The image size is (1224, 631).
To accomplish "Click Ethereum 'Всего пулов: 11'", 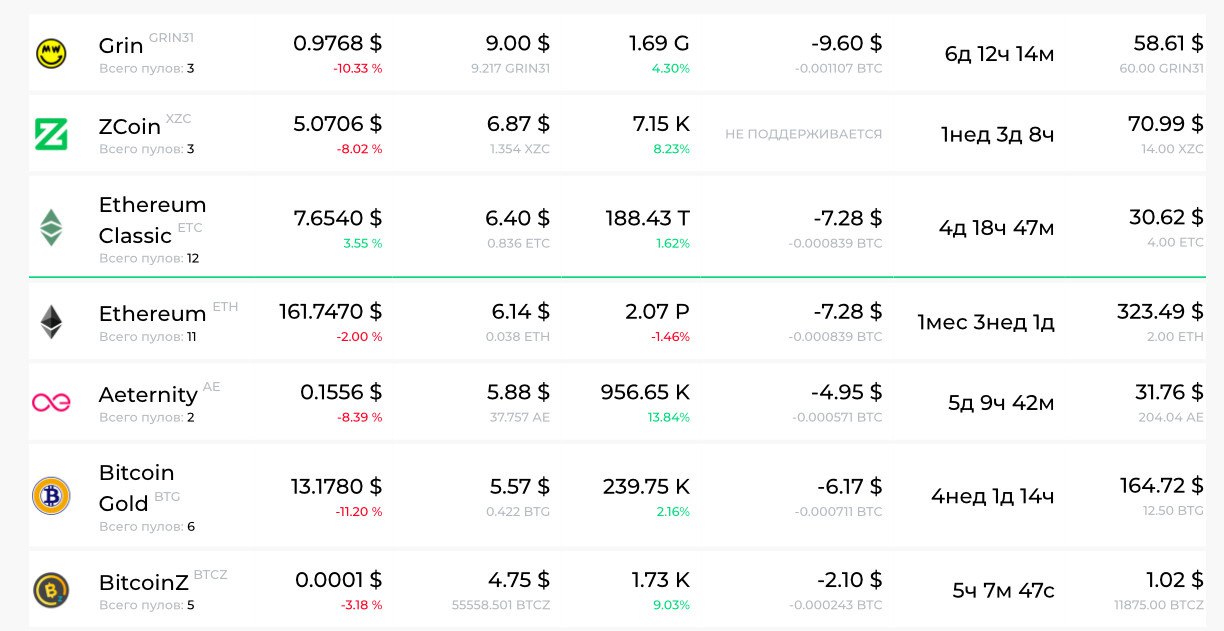I will point(148,337).
